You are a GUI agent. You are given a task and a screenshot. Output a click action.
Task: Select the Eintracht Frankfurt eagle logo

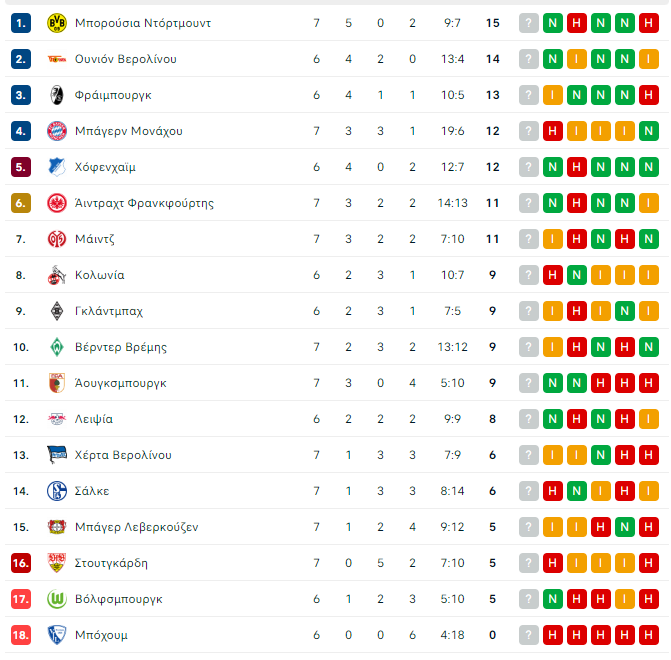(56, 203)
